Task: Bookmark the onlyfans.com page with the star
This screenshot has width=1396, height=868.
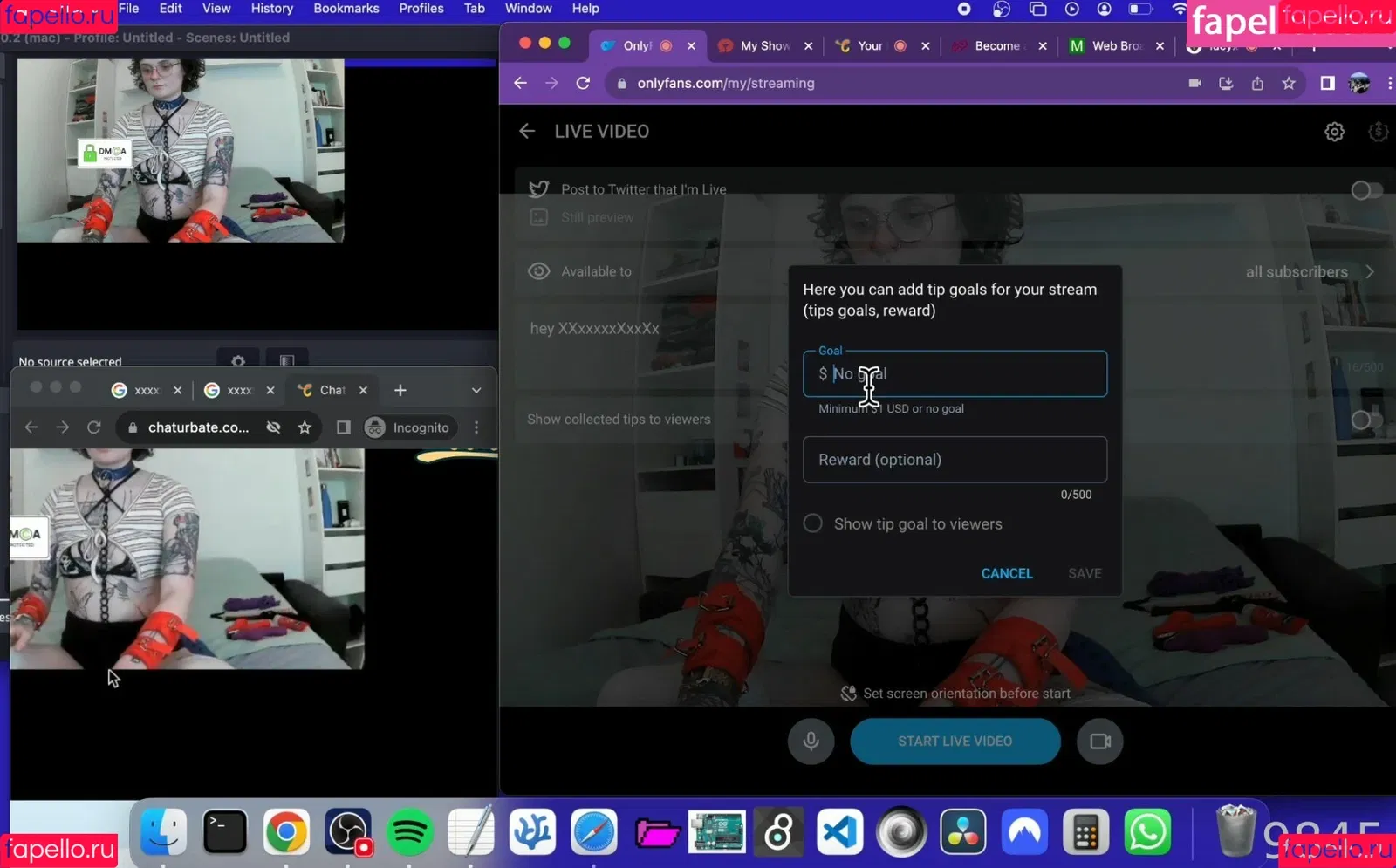Action: [x=1289, y=83]
